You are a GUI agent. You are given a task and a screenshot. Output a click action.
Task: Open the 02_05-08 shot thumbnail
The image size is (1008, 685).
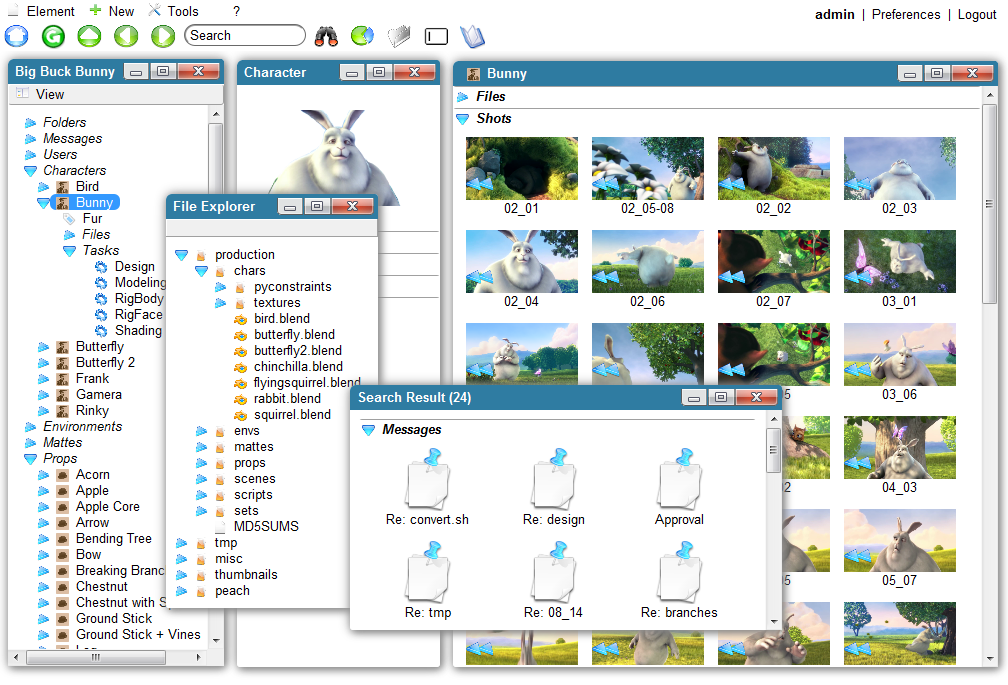tap(647, 168)
